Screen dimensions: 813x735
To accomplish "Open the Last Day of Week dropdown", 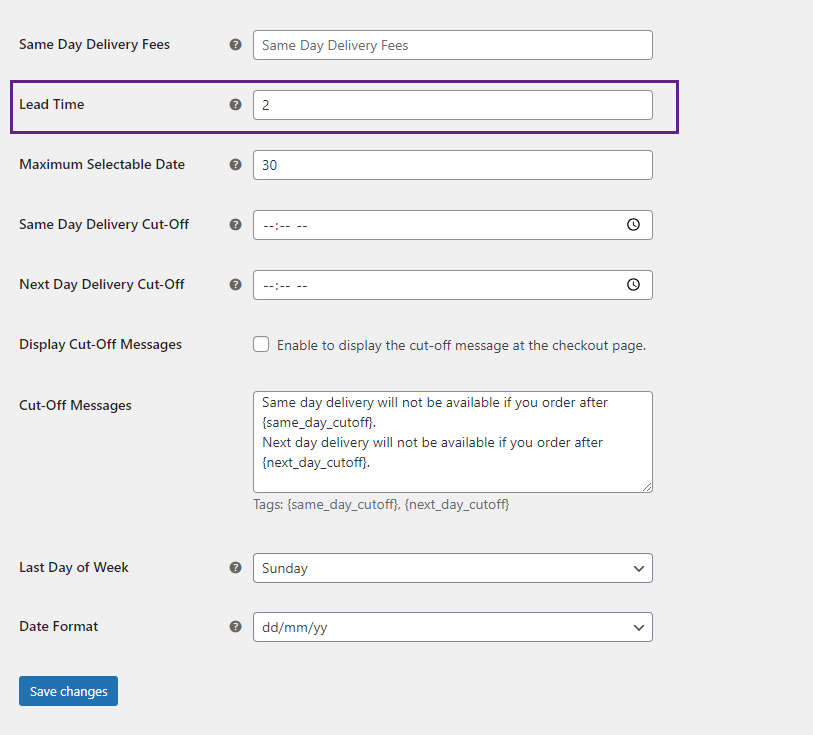I will tap(453, 568).
